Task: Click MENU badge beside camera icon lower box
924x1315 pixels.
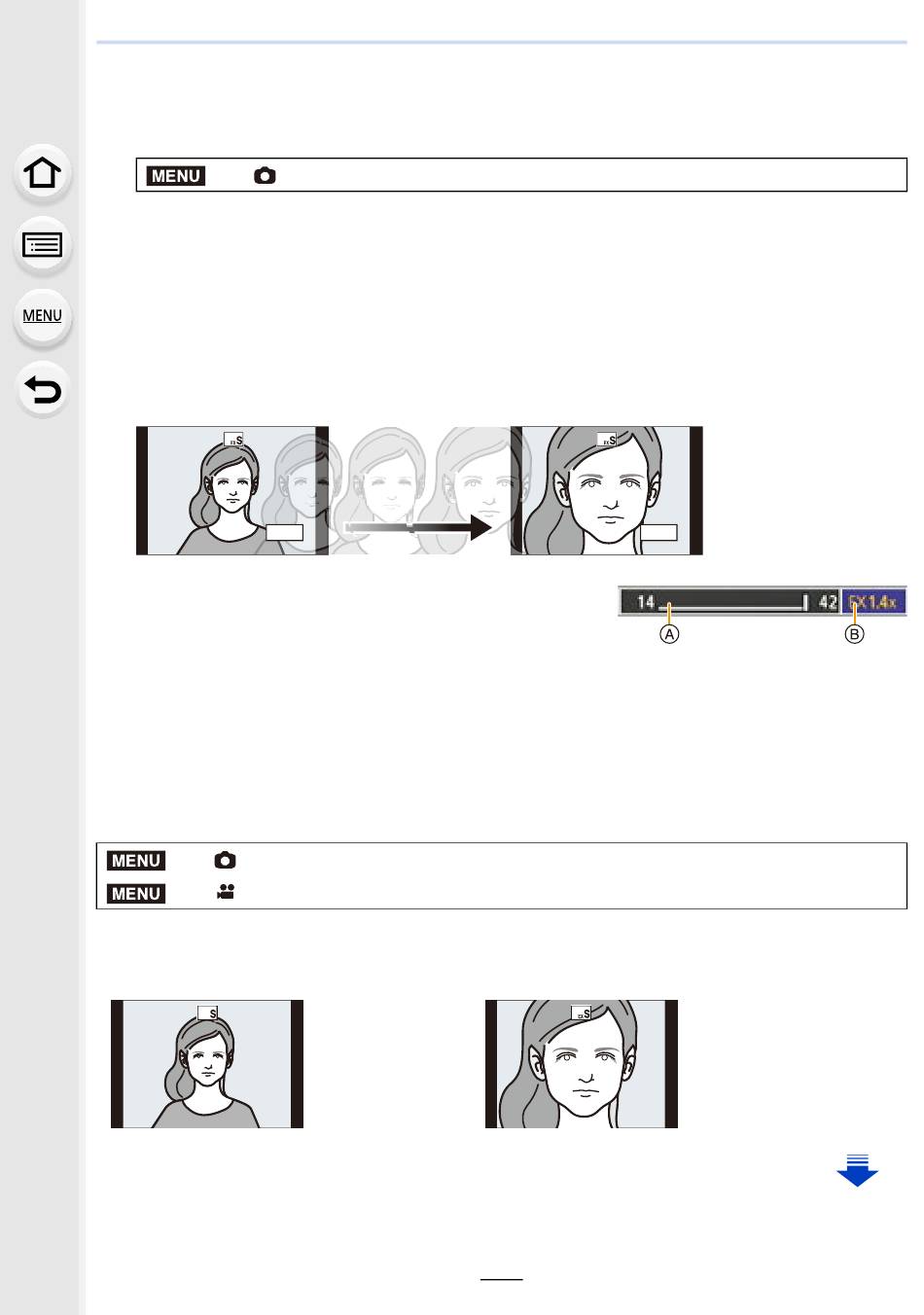Action: coord(136,861)
